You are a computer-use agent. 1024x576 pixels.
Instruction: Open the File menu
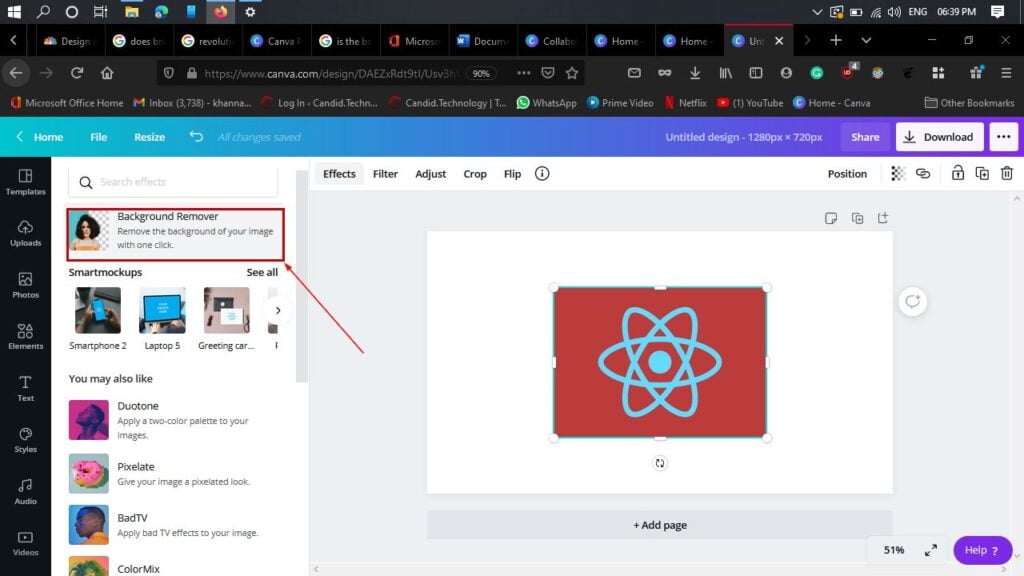99,136
